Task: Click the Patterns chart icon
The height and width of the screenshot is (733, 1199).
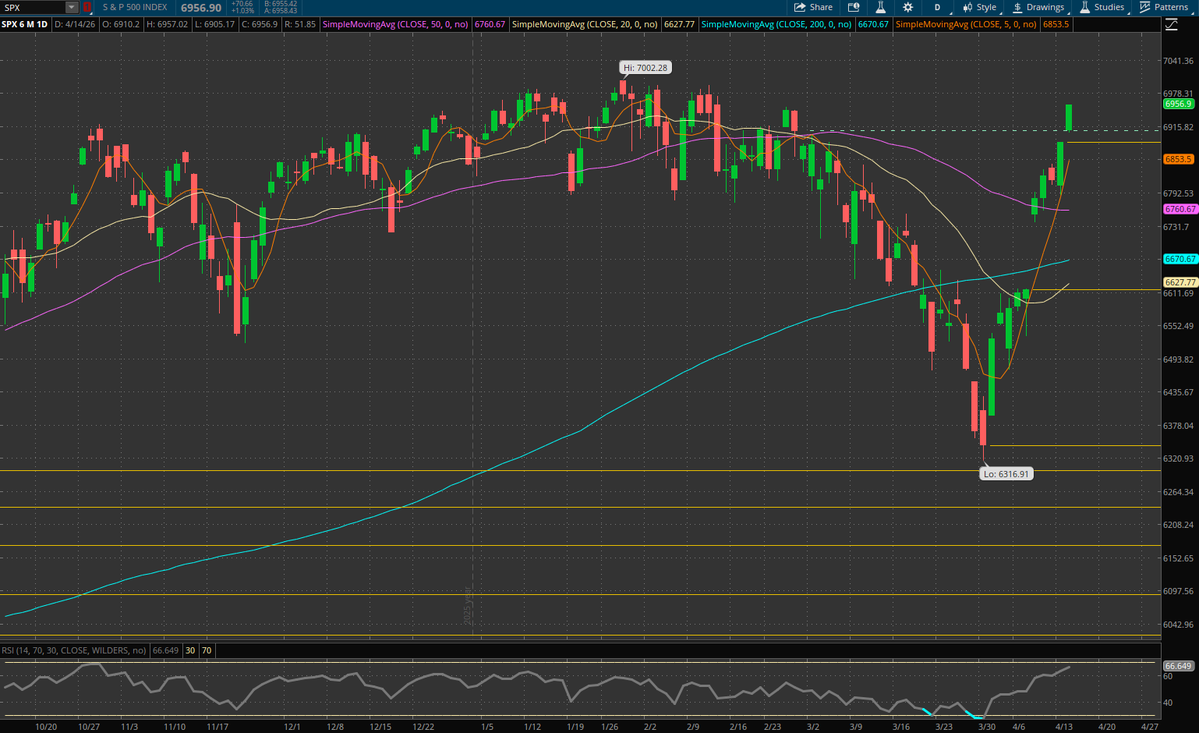Action: (1145, 8)
